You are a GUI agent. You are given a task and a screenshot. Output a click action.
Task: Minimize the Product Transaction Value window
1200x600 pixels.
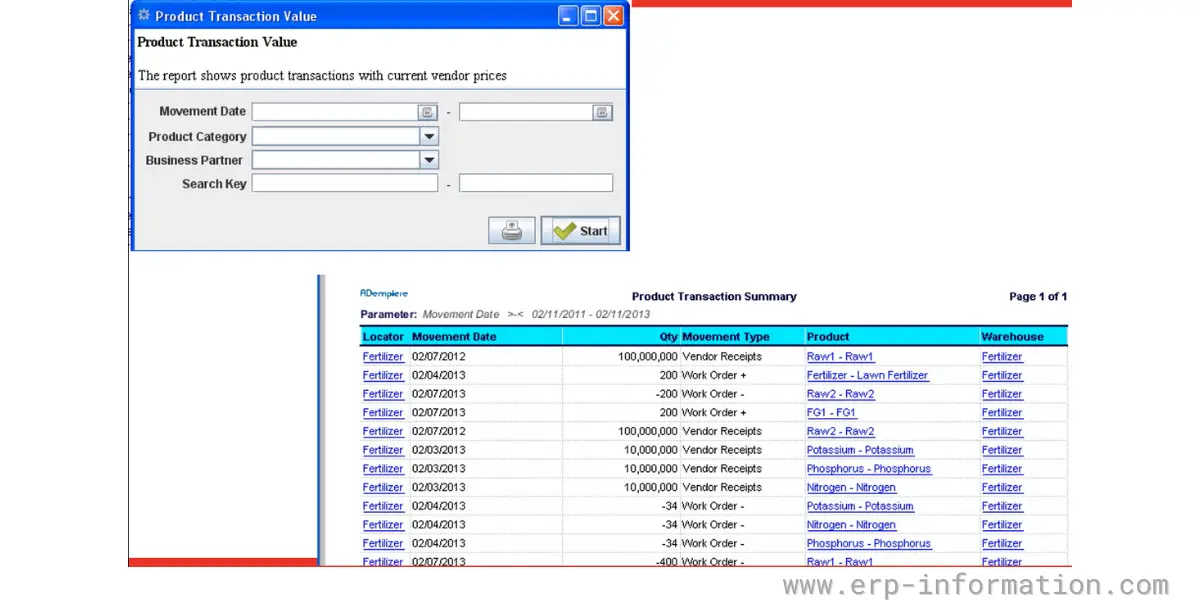pyautogui.click(x=568, y=16)
